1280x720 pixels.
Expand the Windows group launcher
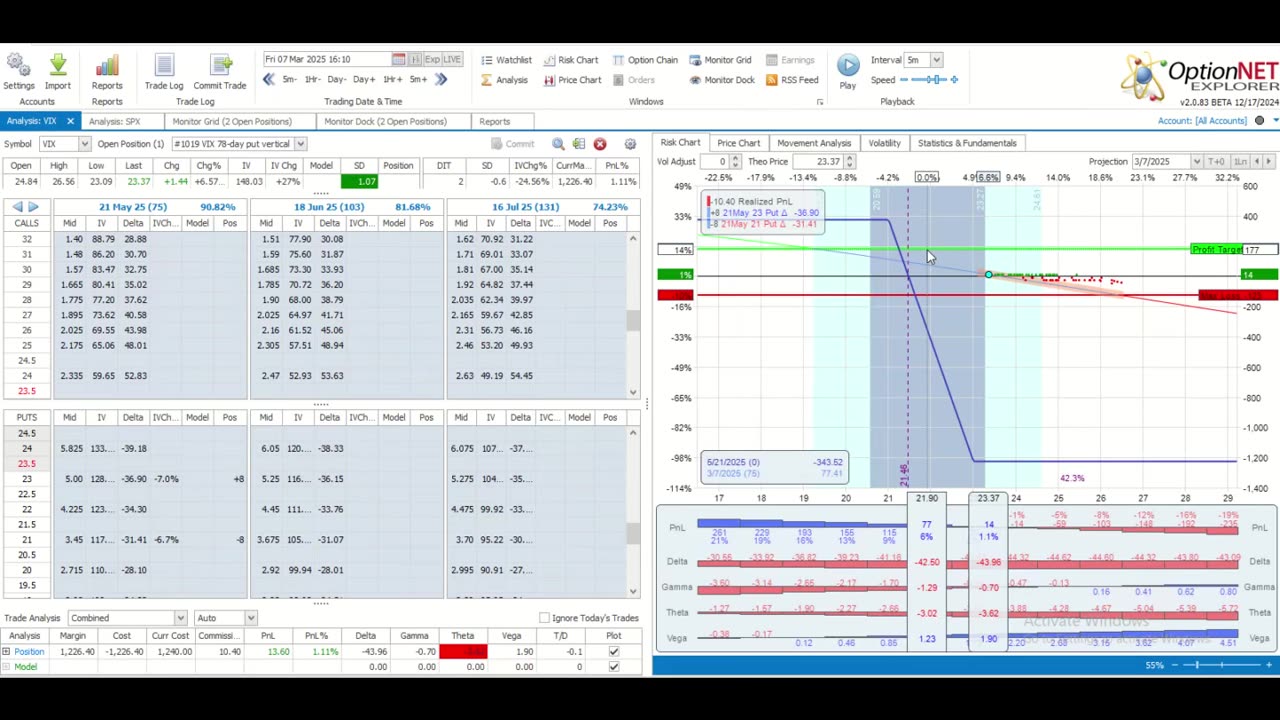820,102
